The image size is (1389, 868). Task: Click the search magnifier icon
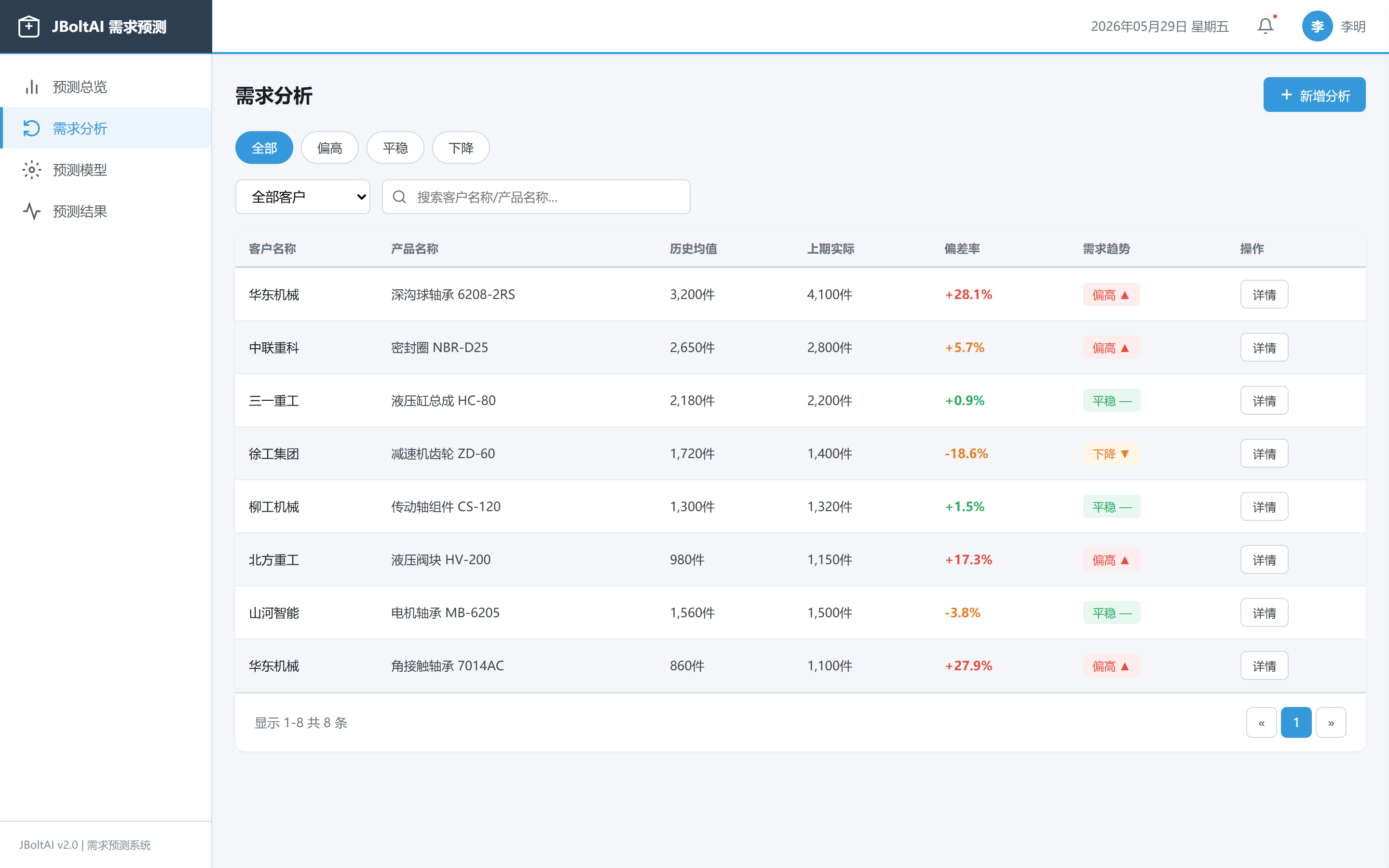point(399,197)
